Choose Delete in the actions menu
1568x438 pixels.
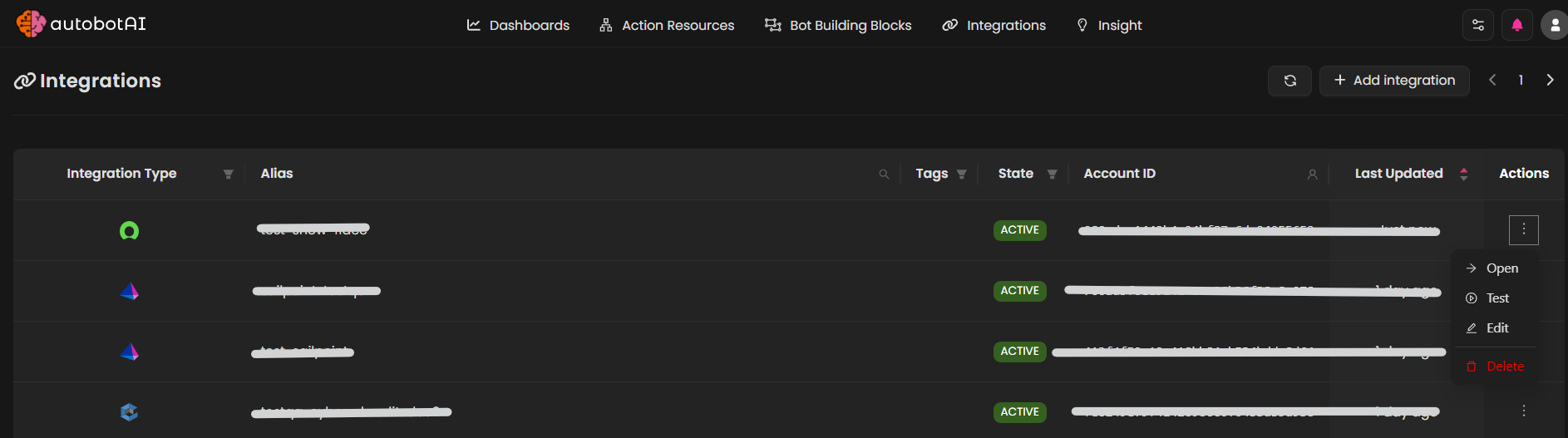tap(1504, 367)
